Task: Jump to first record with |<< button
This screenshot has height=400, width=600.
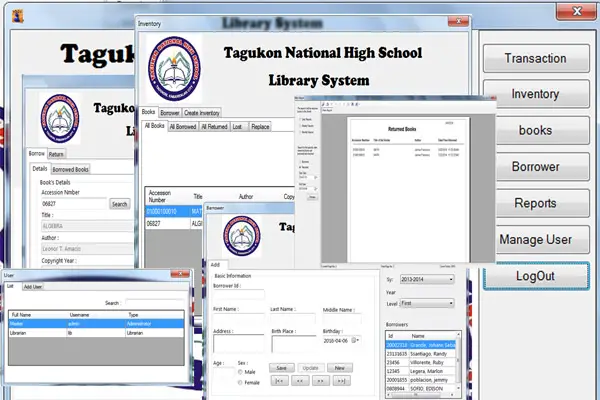Action: click(x=280, y=381)
